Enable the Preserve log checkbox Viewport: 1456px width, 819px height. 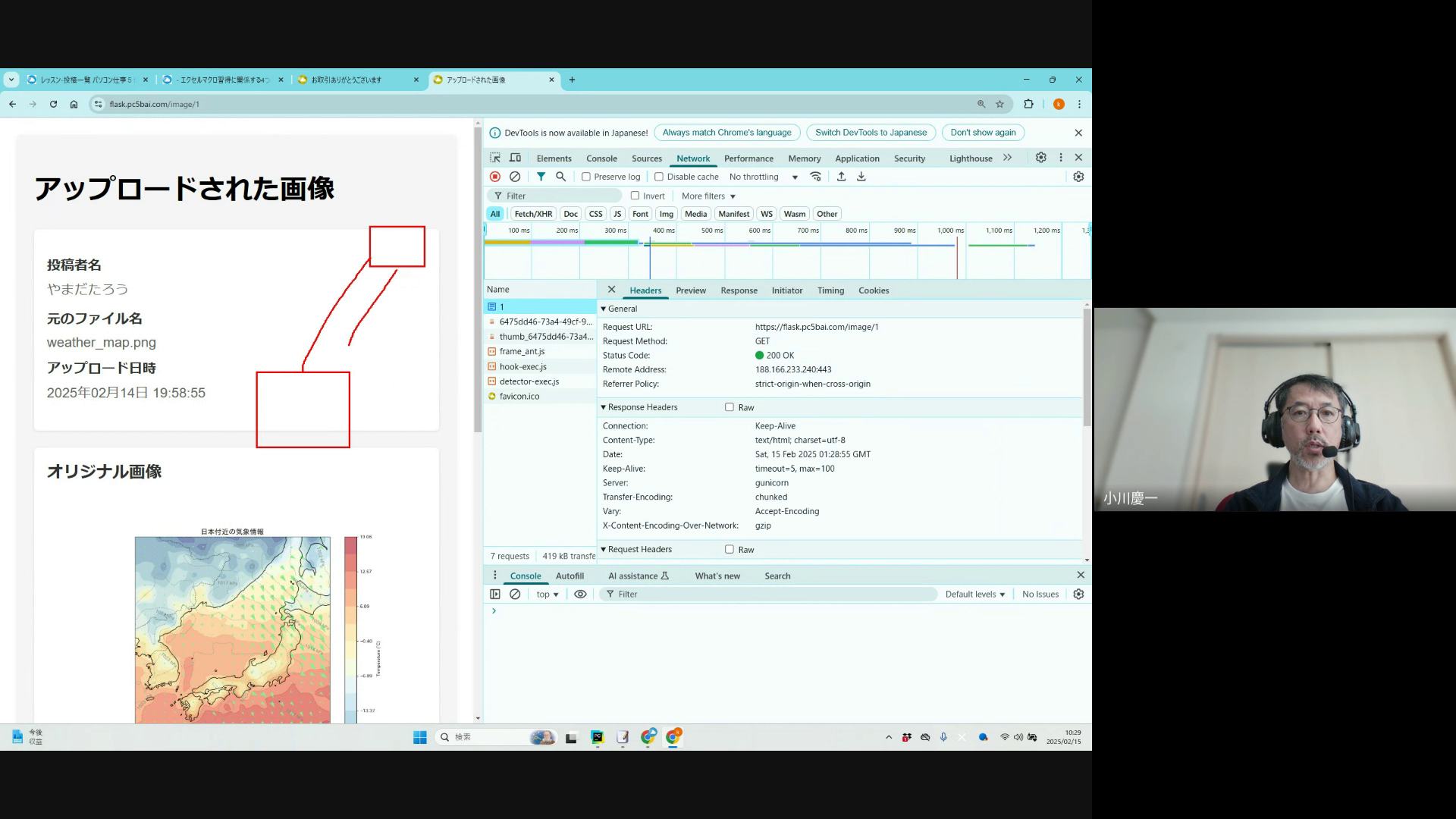pos(586,177)
